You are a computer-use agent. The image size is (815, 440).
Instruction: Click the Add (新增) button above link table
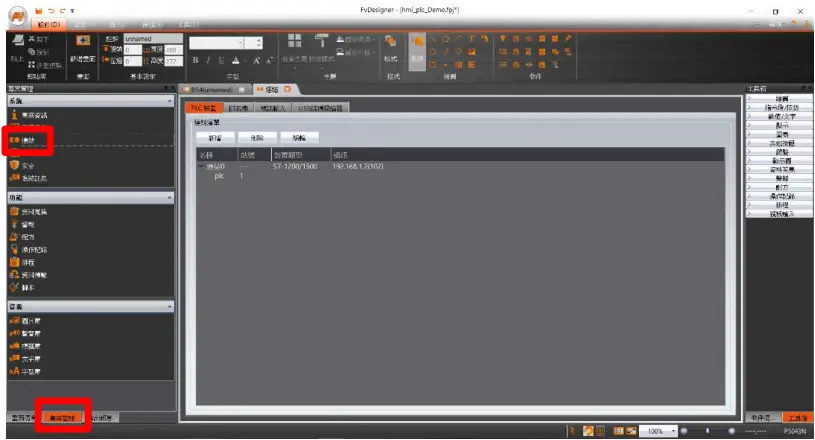click(215, 138)
